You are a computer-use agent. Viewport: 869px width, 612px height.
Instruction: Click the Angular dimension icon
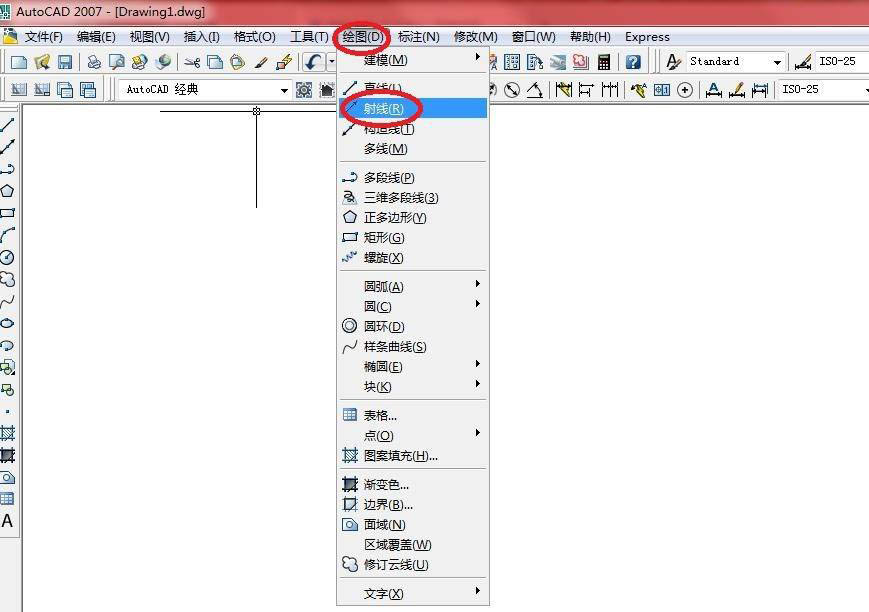tap(535, 90)
